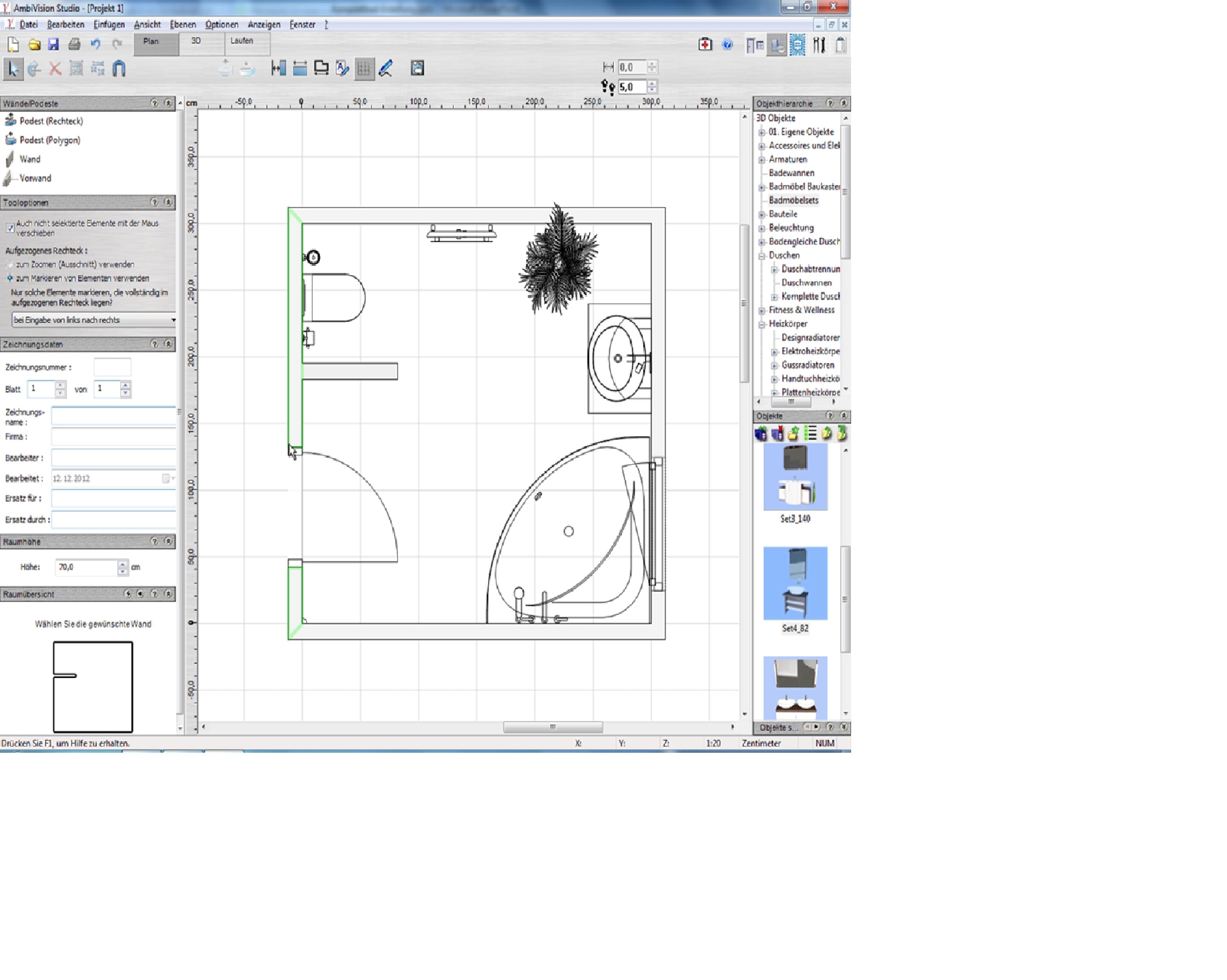1227x980 pixels.
Task: Click the Zeichnungsname input field
Action: pyautogui.click(x=113, y=416)
